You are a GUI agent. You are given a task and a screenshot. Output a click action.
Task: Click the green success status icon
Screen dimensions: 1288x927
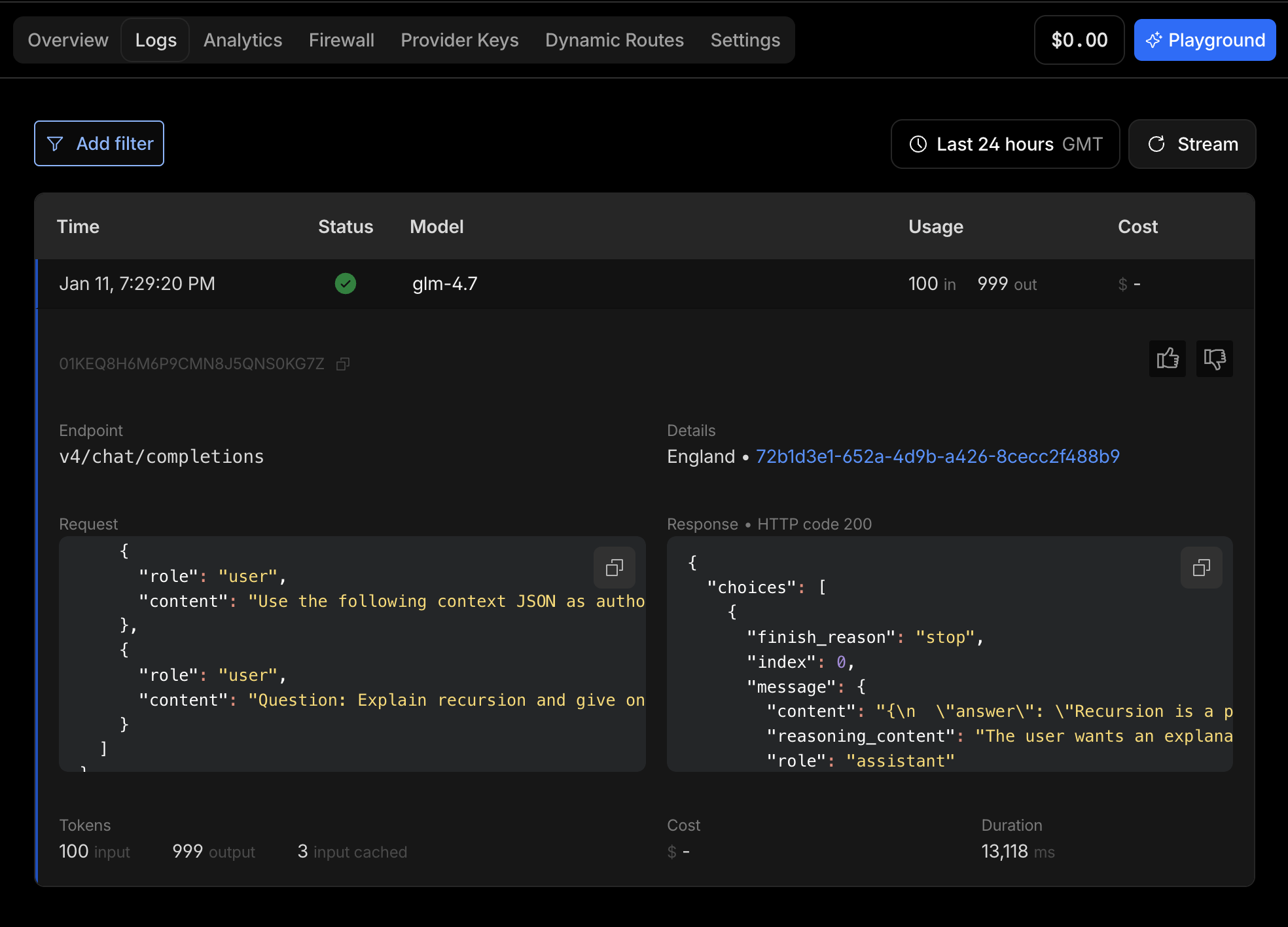[346, 283]
